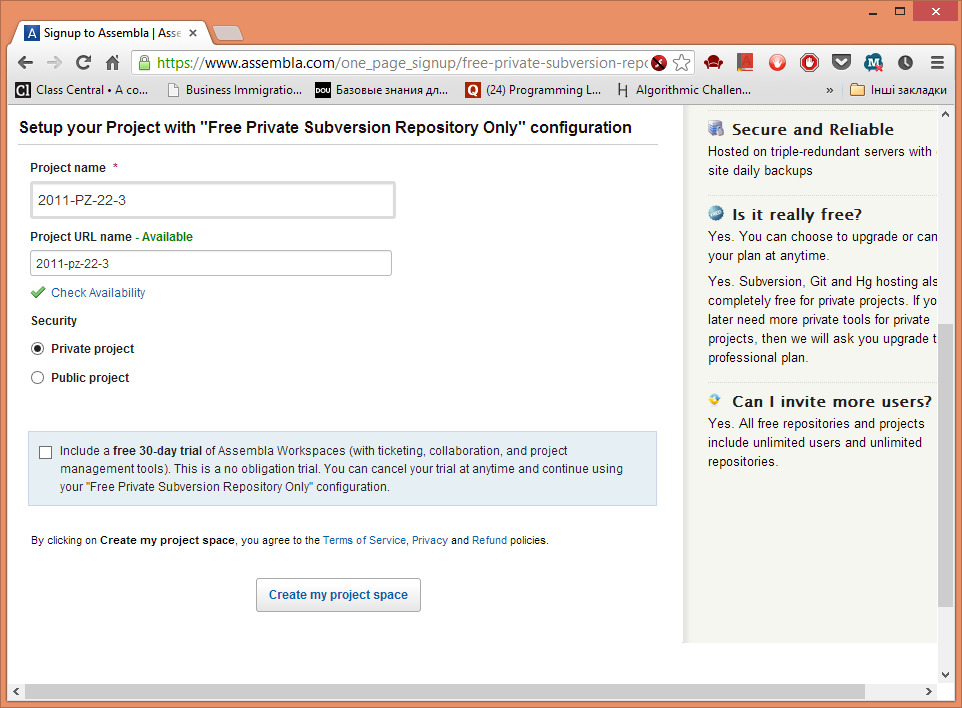Go back using browser back arrow
This screenshot has height=708, width=962.
point(25,62)
